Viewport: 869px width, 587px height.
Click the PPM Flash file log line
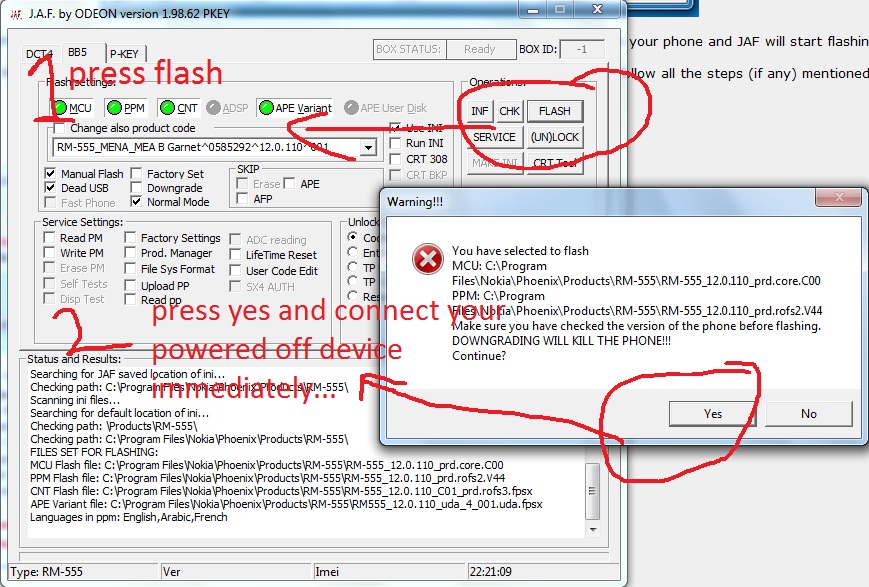click(x=268, y=478)
